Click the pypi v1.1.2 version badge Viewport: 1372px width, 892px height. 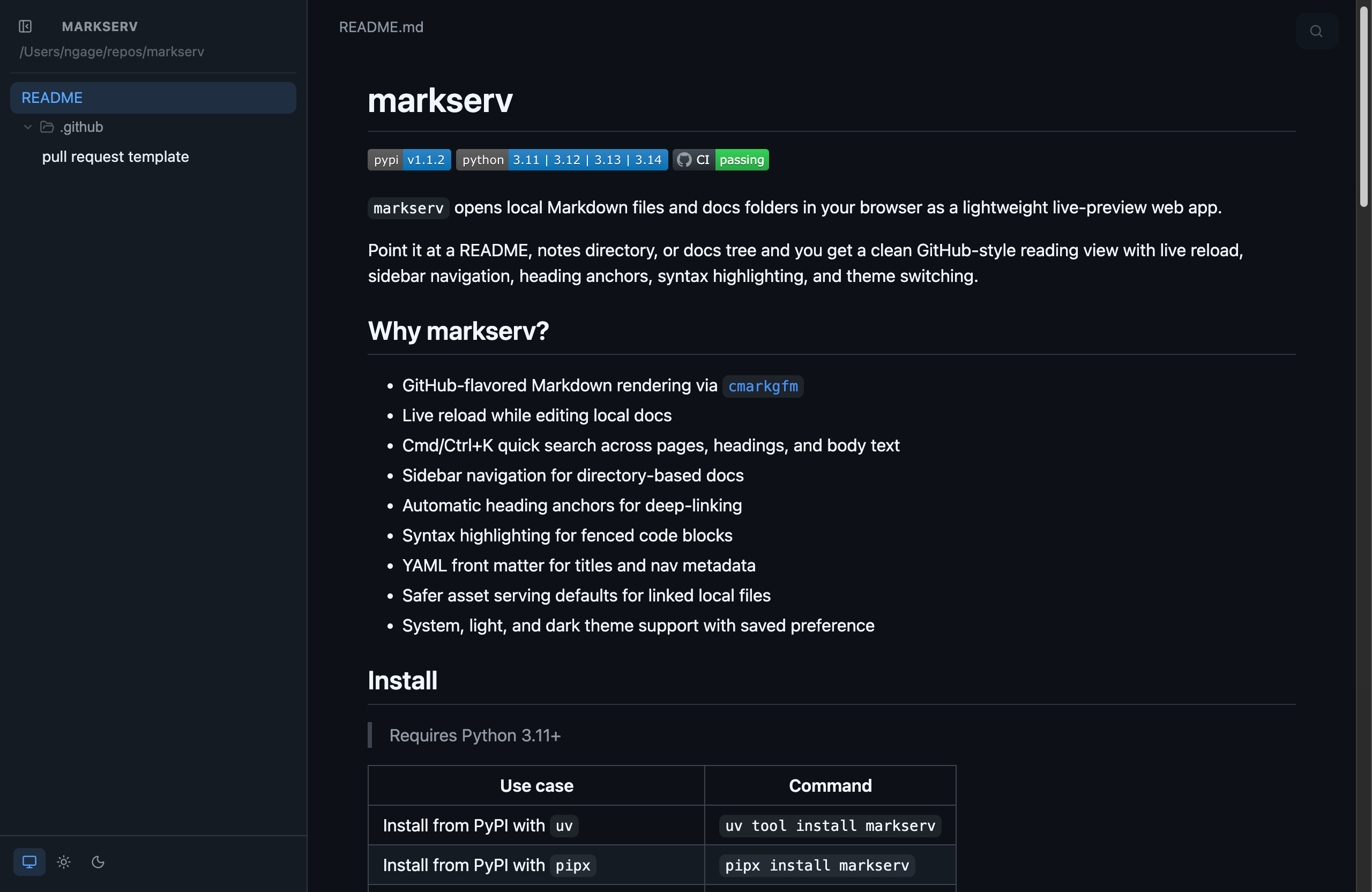(x=409, y=160)
